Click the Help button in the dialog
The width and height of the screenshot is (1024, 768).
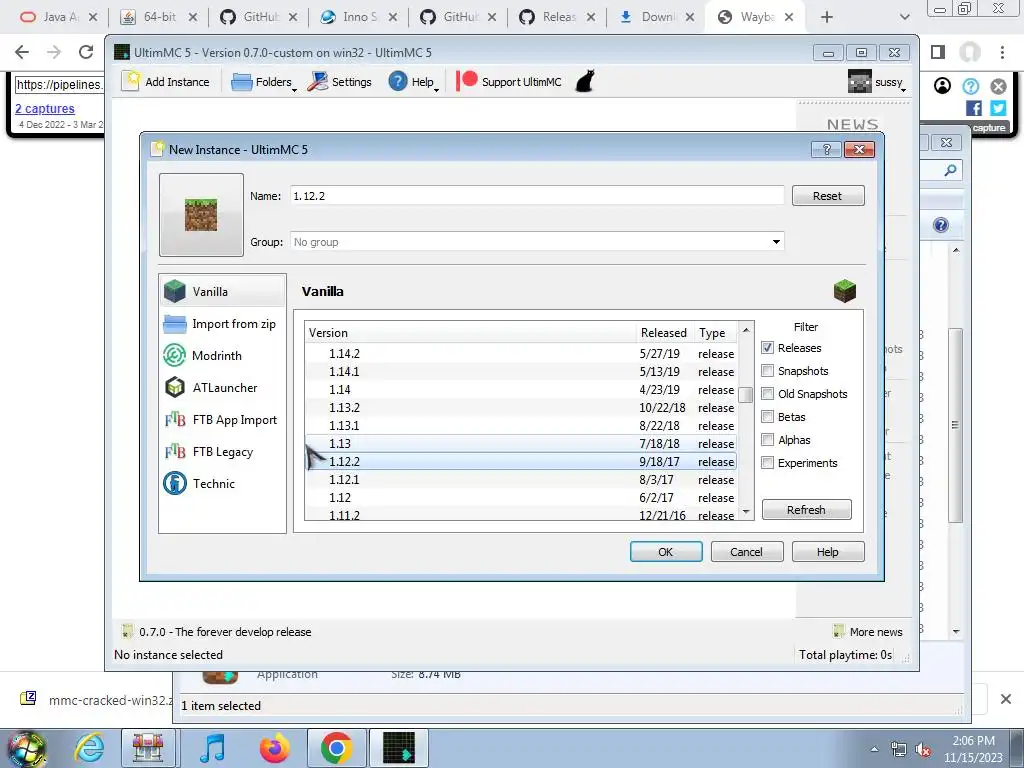827,552
